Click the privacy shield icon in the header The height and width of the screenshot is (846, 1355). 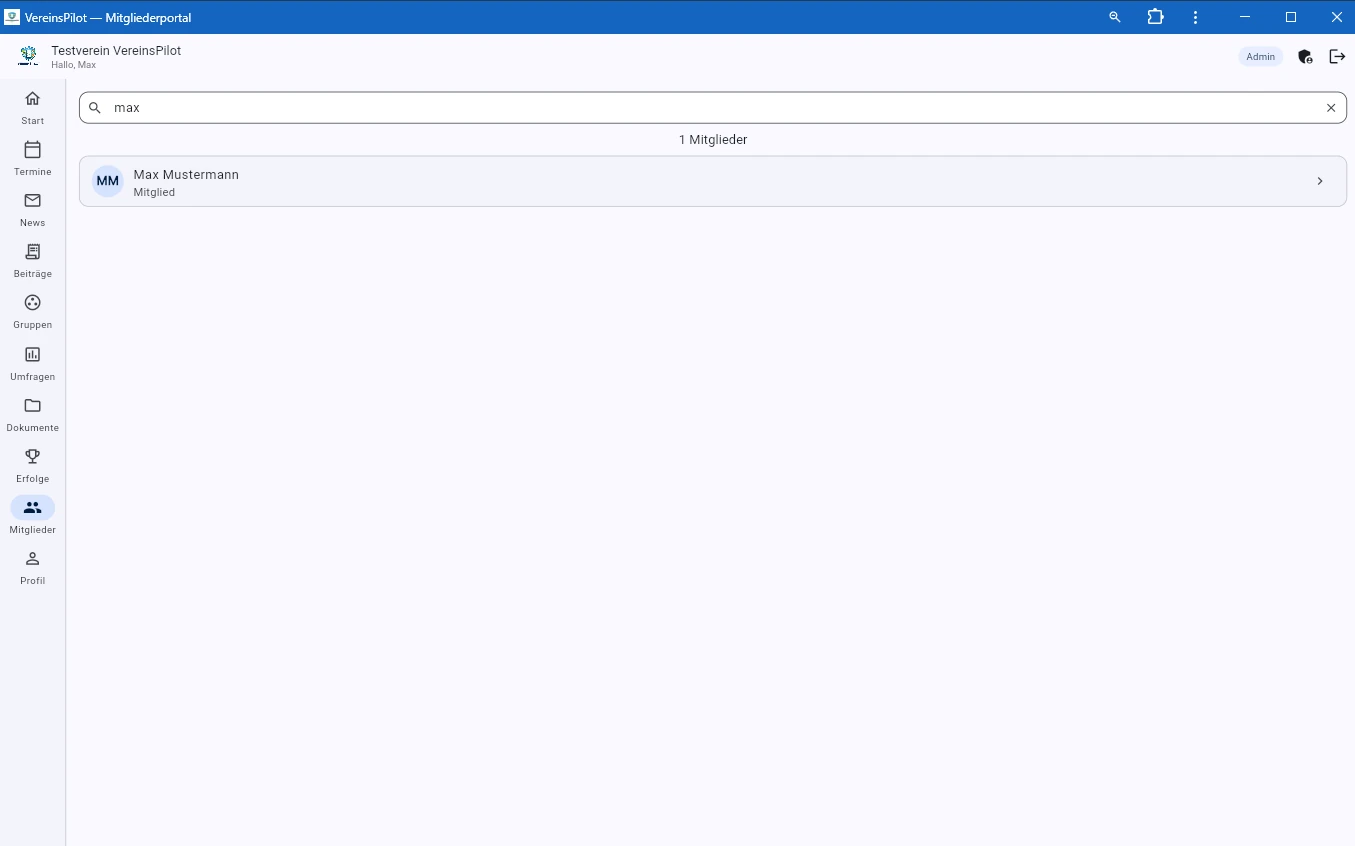click(x=1305, y=57)
